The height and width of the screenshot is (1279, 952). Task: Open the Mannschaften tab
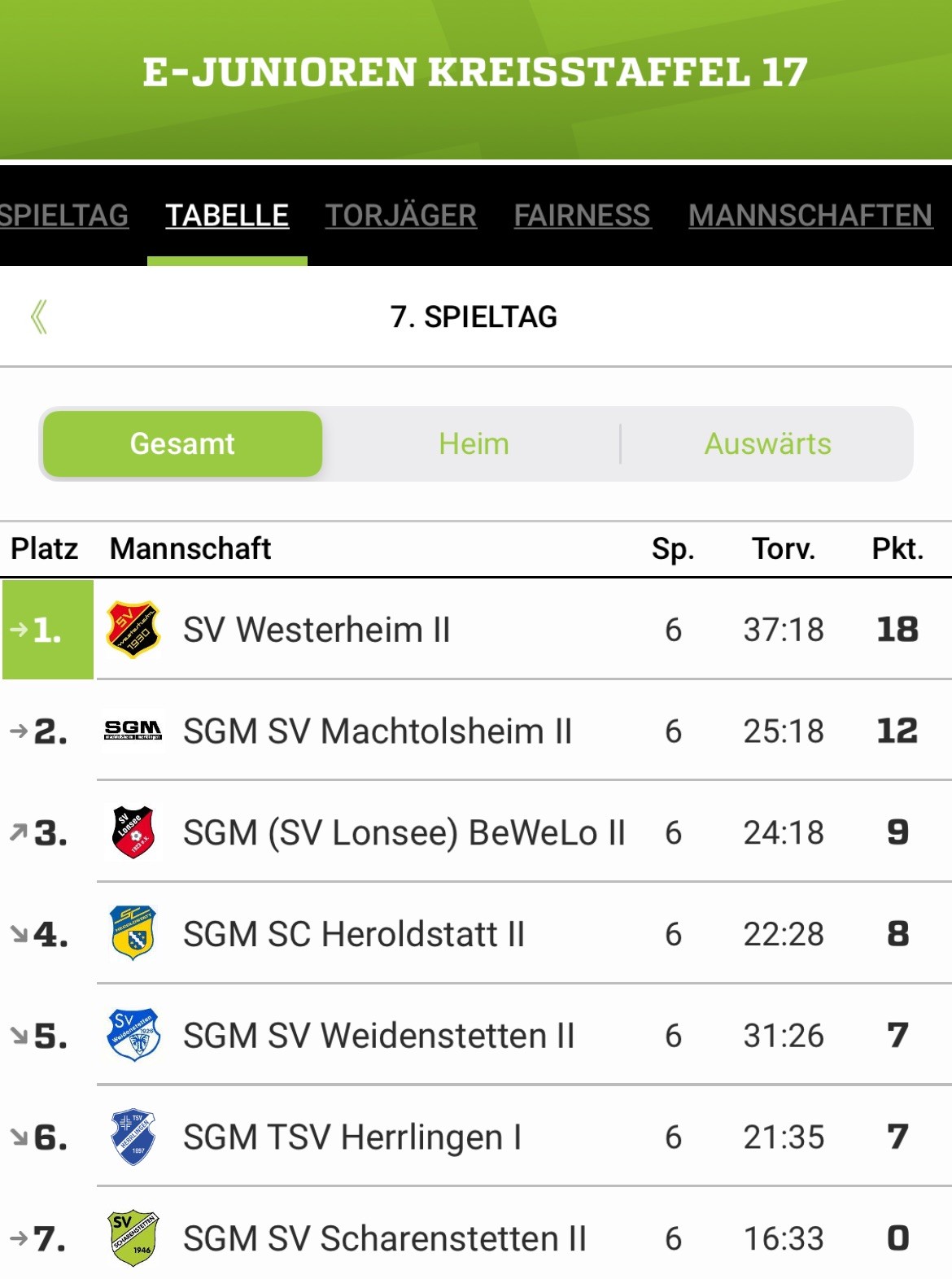point(810,216)
